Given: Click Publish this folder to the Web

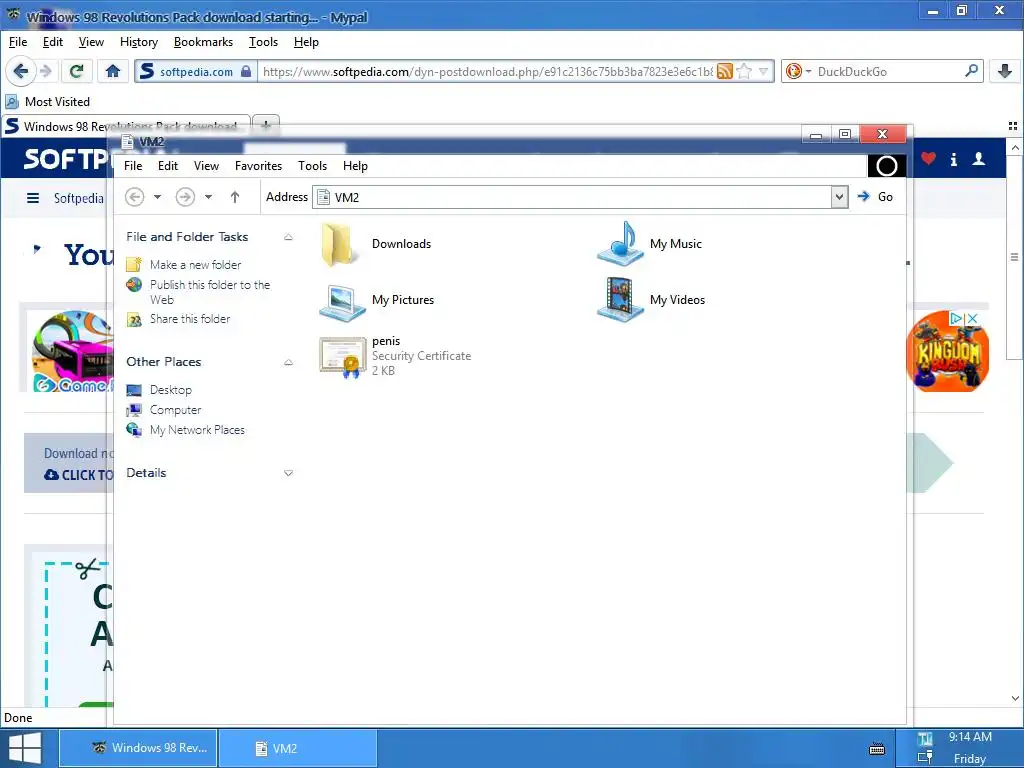Looking at the screenshot, I should pyautogui.click(x=210, y=292).
